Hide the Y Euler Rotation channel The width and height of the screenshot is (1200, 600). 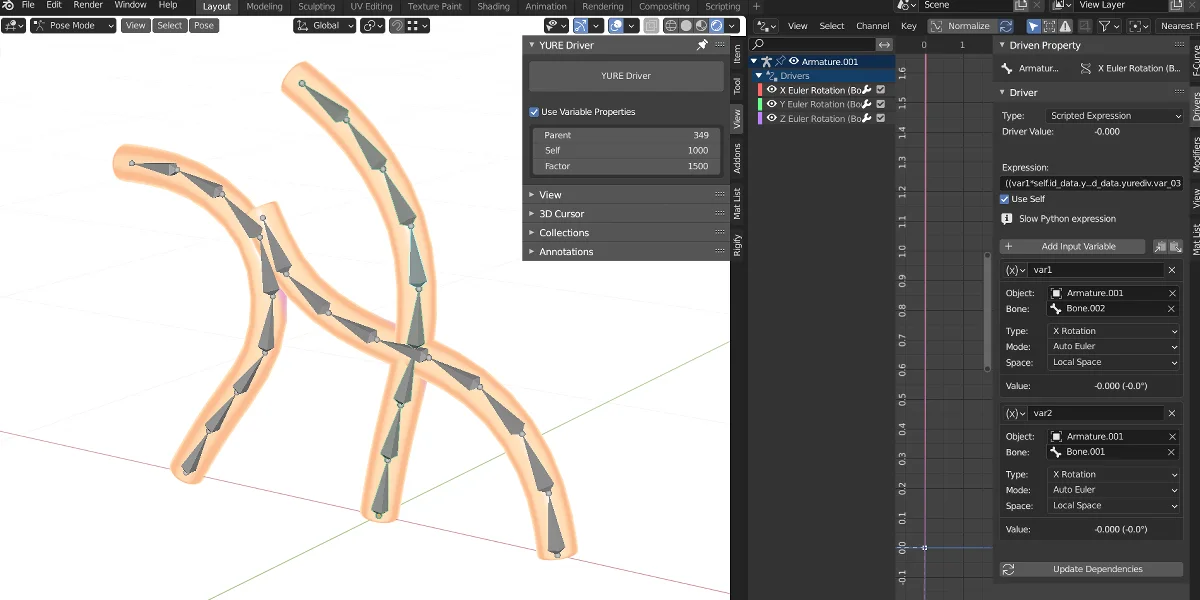771,104
